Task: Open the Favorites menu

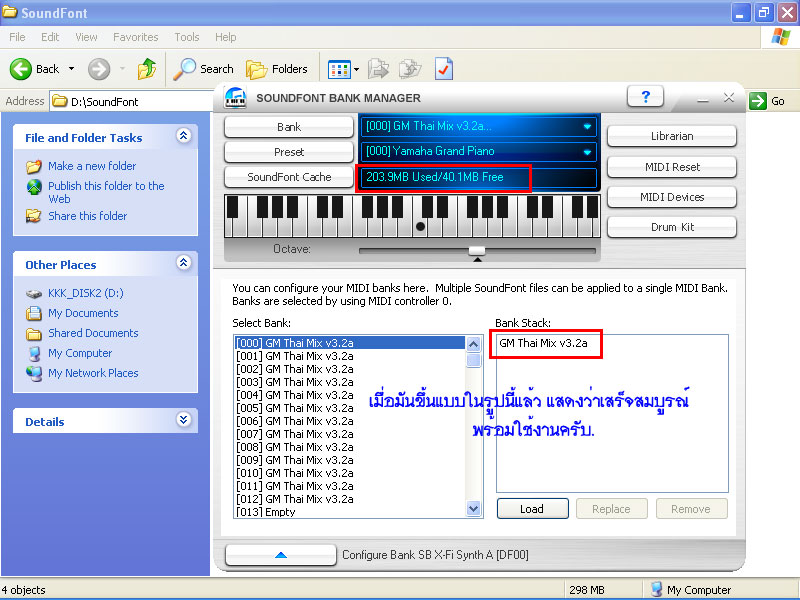Action: (135, 37)
